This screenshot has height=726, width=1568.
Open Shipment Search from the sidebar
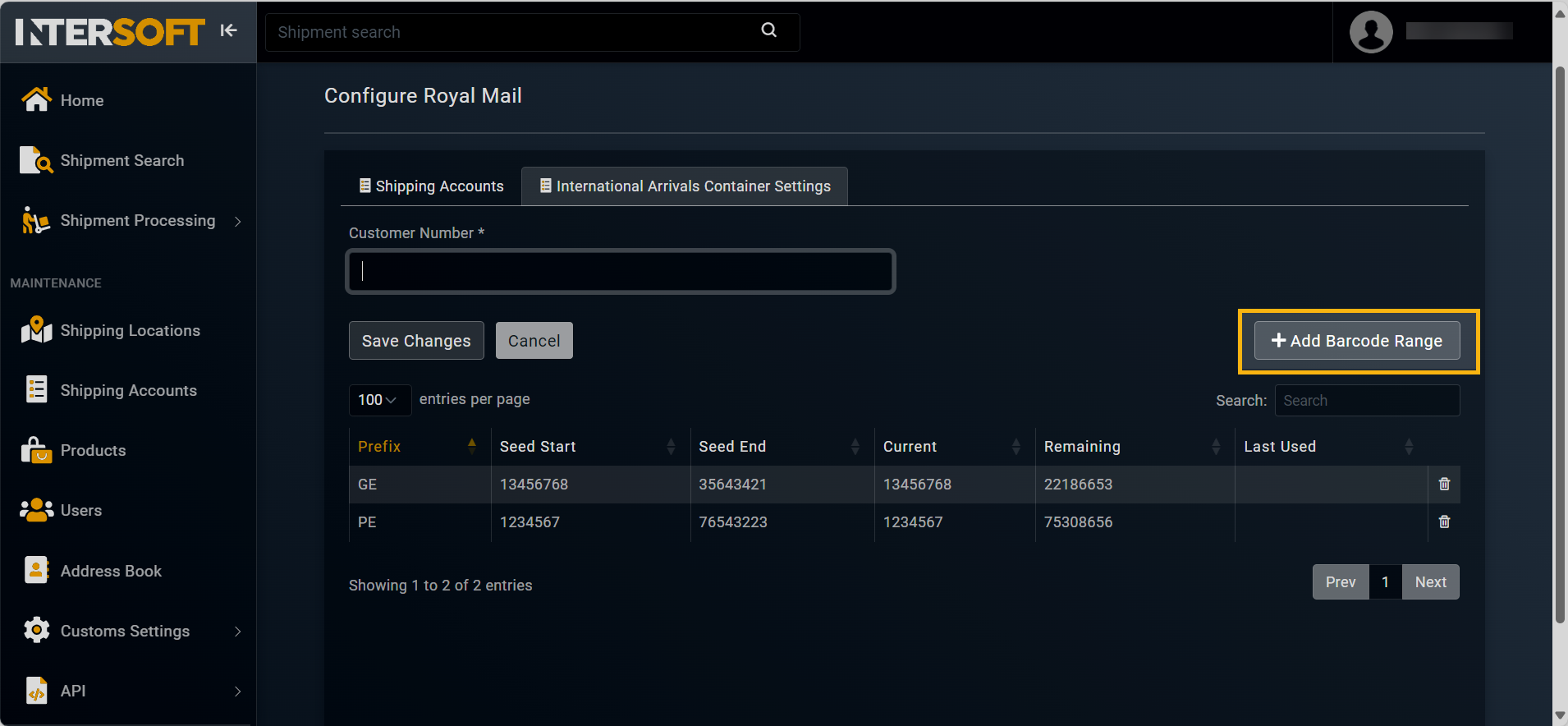(x=122, y=160)
